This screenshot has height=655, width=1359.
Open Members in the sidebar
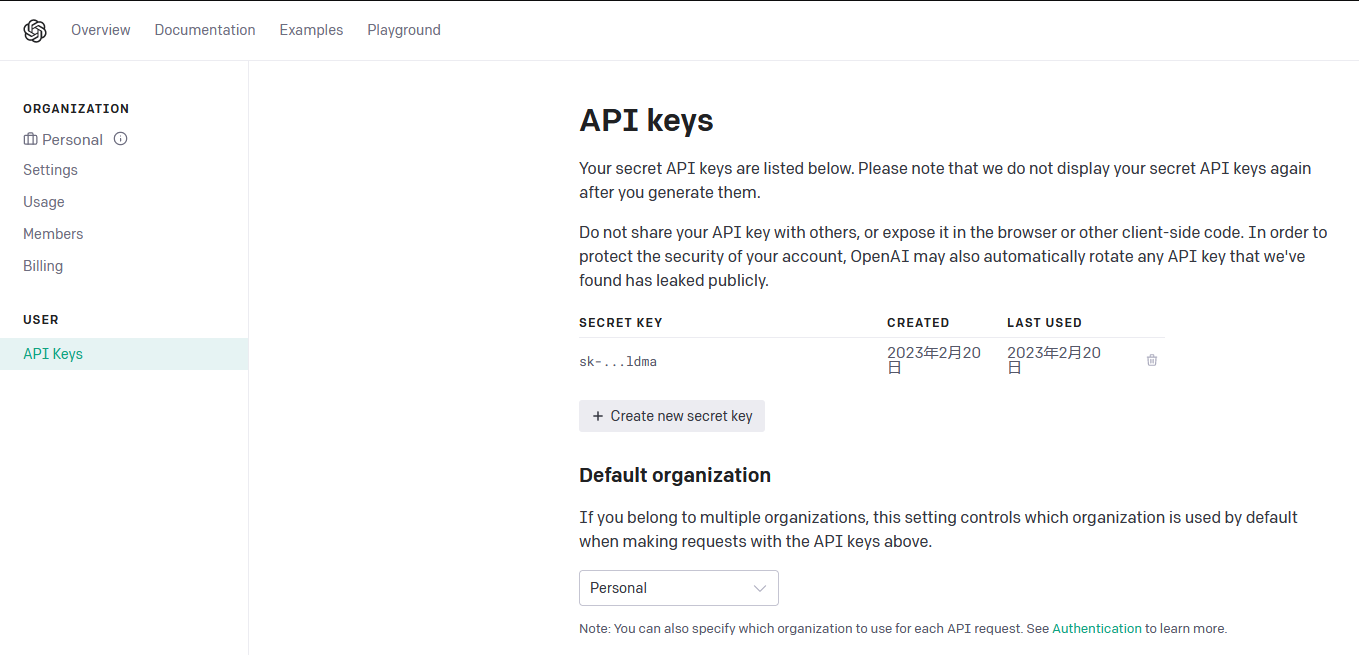(x=53, y=234)
